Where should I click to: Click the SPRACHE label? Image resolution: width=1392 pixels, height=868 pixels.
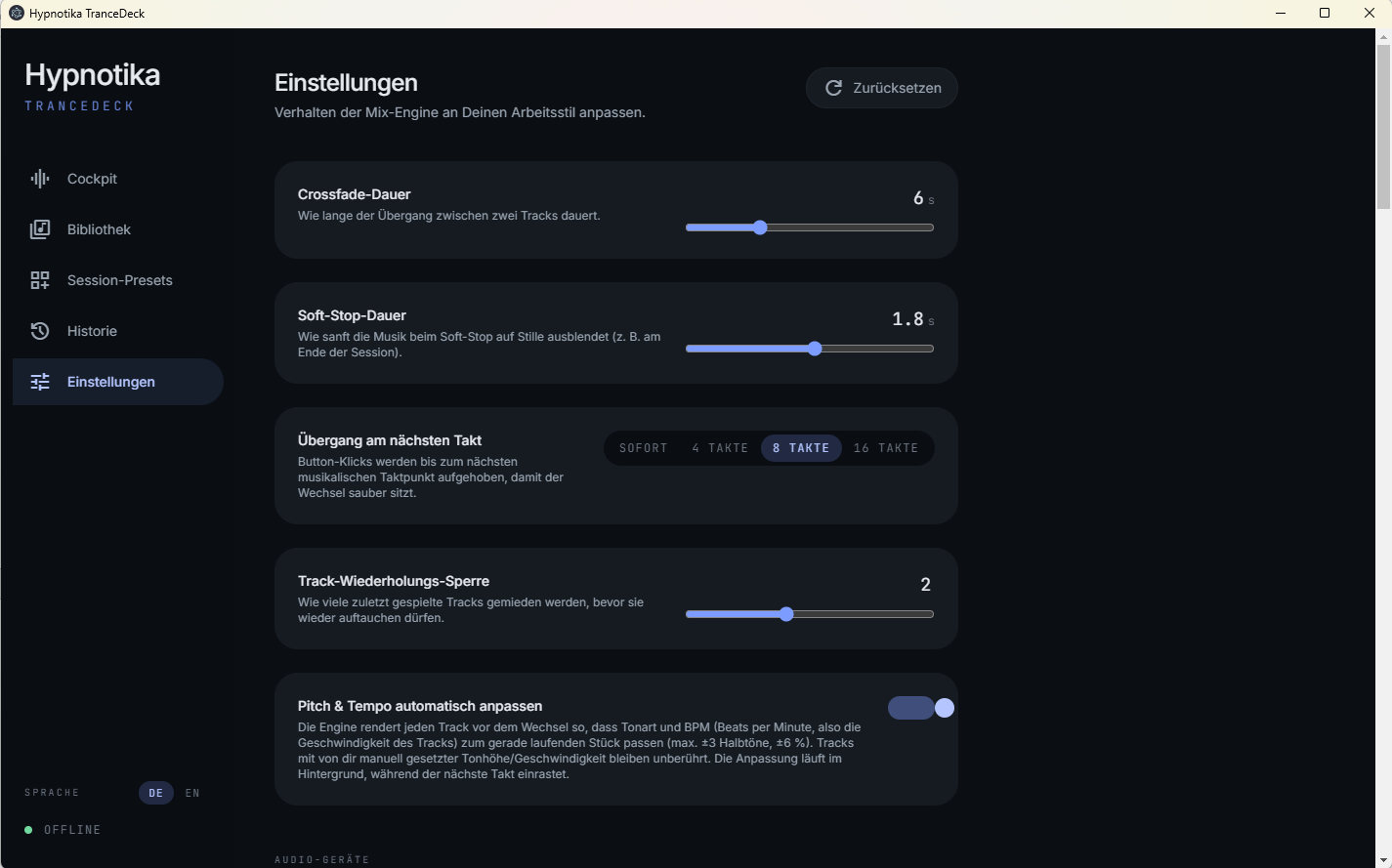click(52, 793)
